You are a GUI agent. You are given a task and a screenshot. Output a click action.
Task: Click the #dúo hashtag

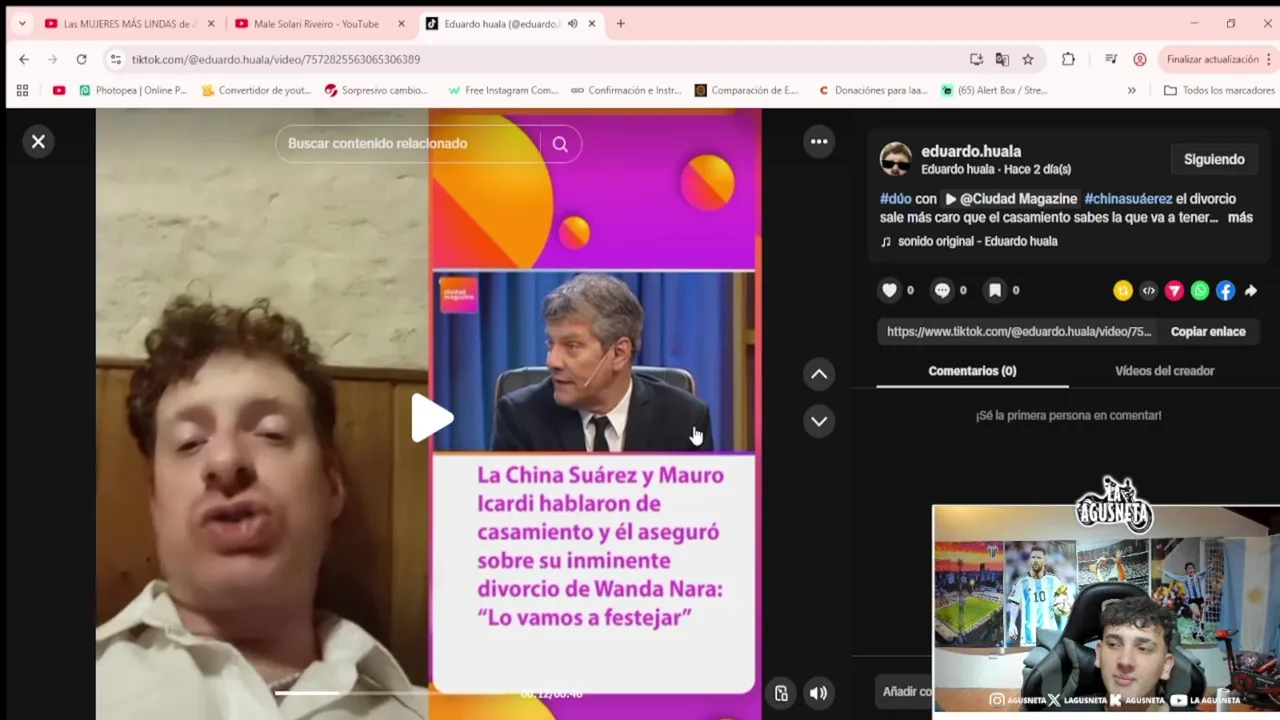click(895, 199)
